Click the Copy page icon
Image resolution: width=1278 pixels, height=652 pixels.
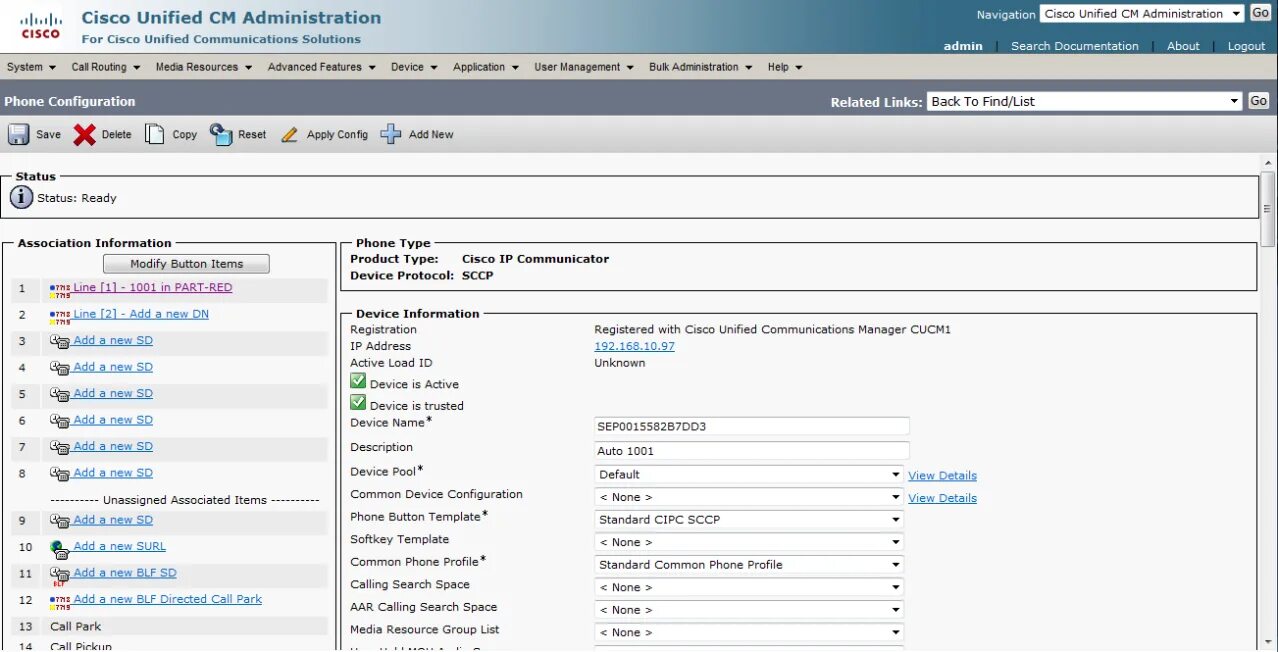point(154,134)
